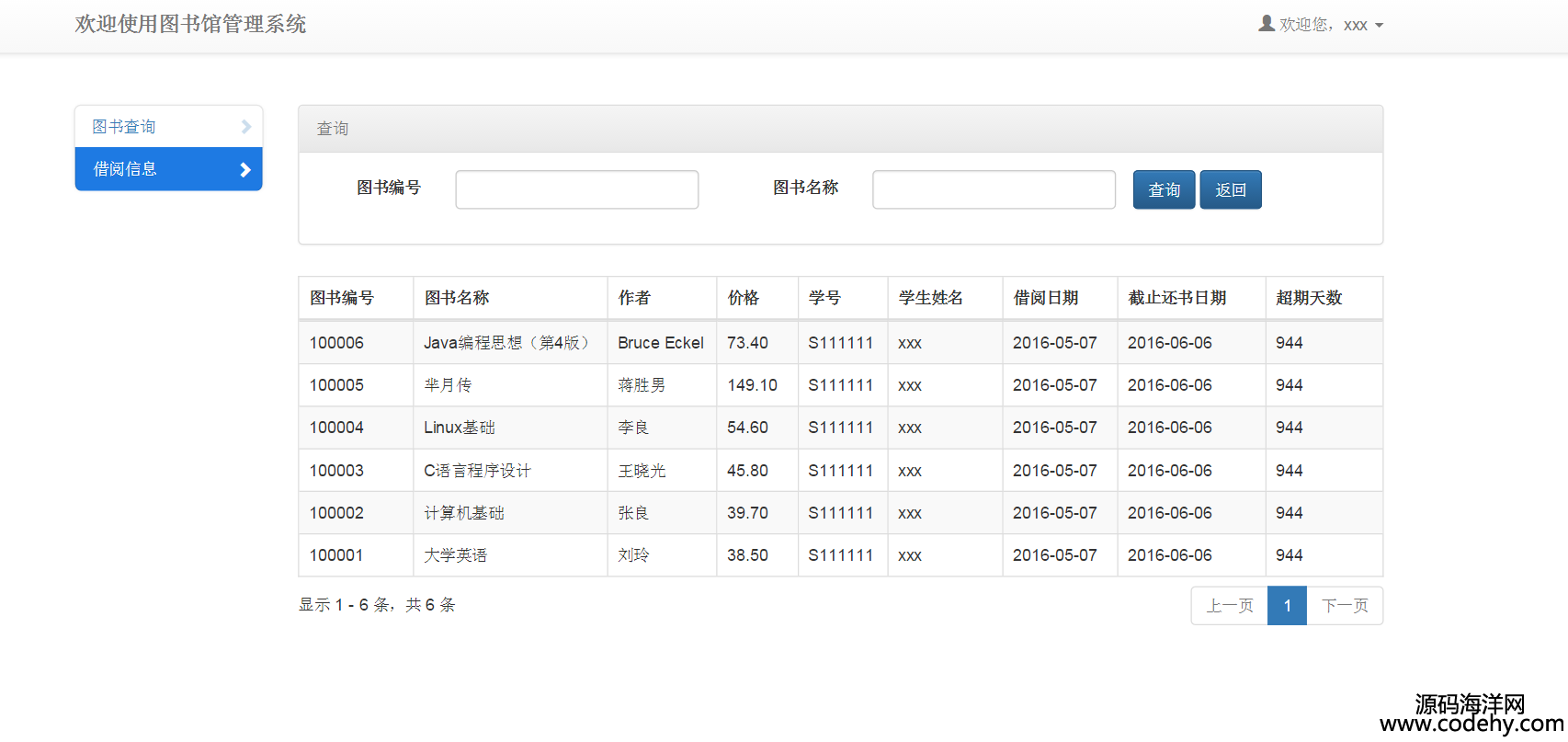Image resolution: width=1568 pixels, height=742 pixels.
Task: Click the user profile icon in header
Action: tap(1267, 24)
